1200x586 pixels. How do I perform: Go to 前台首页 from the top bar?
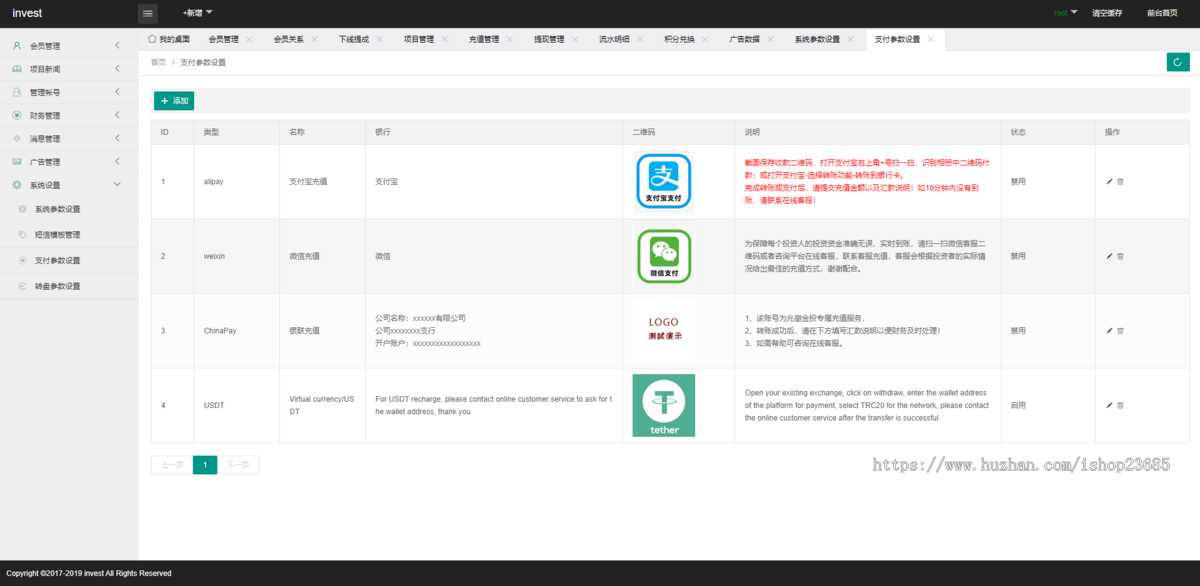[x=1162, y=13]
